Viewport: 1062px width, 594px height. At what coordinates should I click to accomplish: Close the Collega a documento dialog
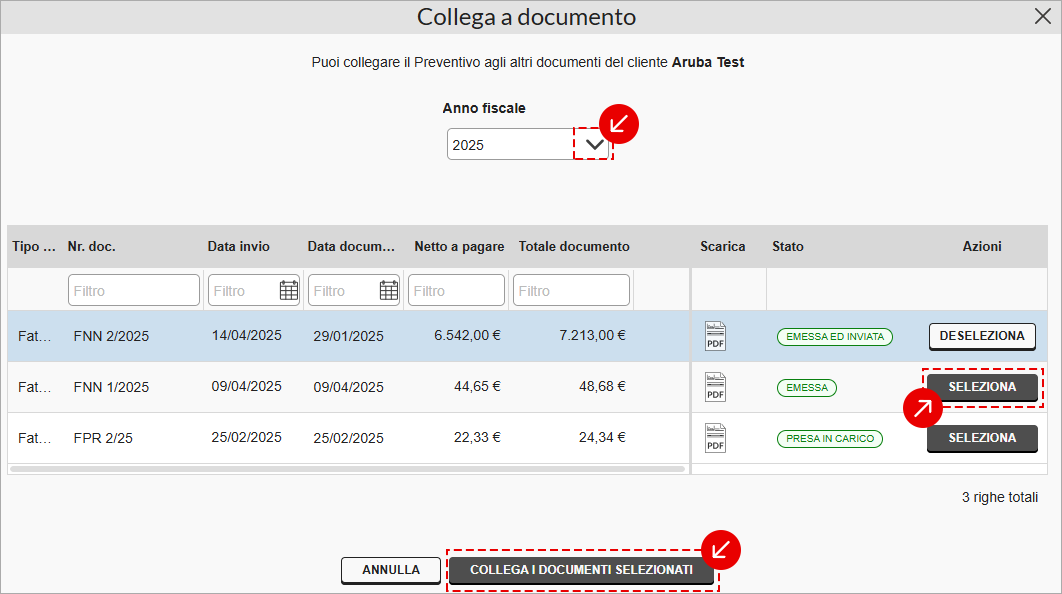[1043, 16]
